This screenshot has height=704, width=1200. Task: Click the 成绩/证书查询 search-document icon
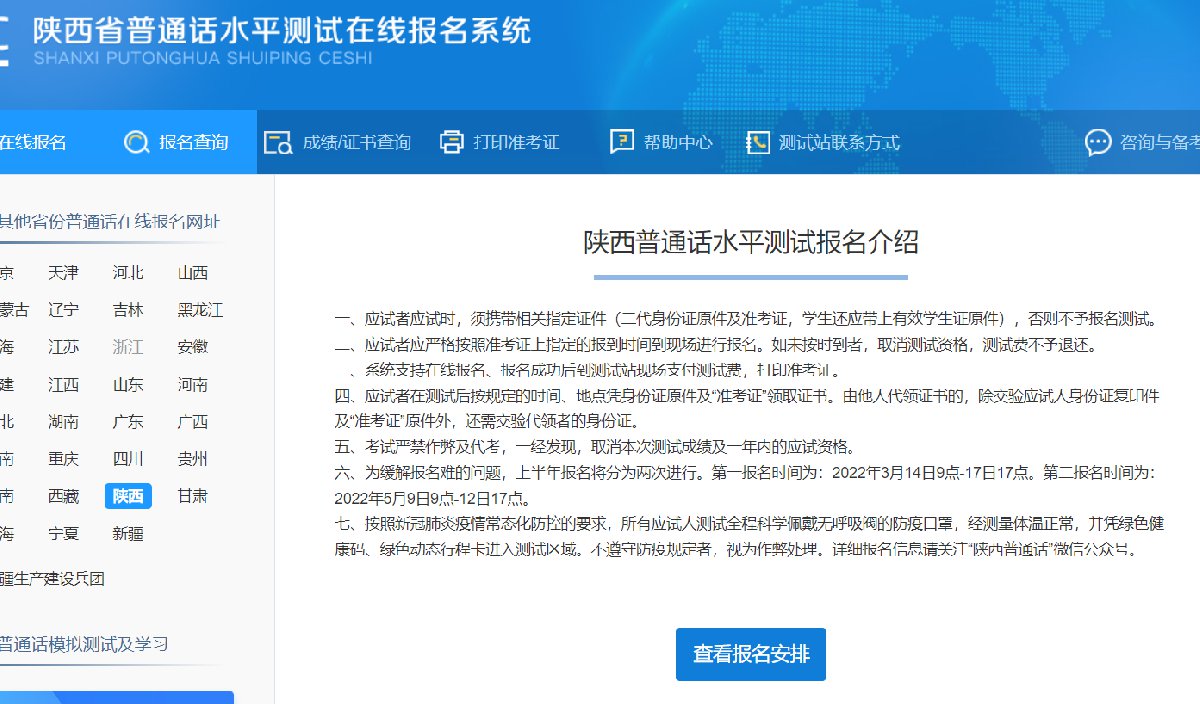(x=277, y=142)
